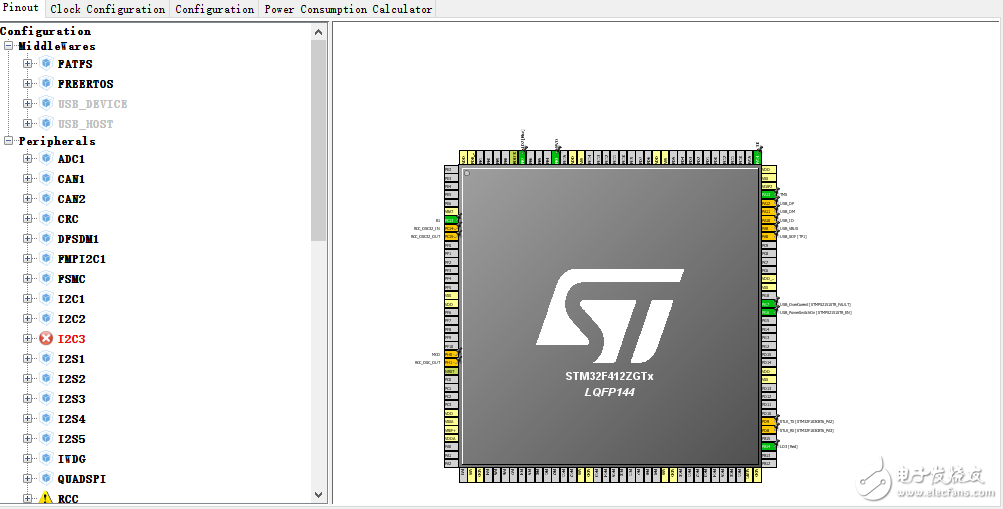This screenshot has height=509, width=1003.
Task: Click the orange pin labeled USB_SOF
Action: pyautogui.click(x=768, y=237)
